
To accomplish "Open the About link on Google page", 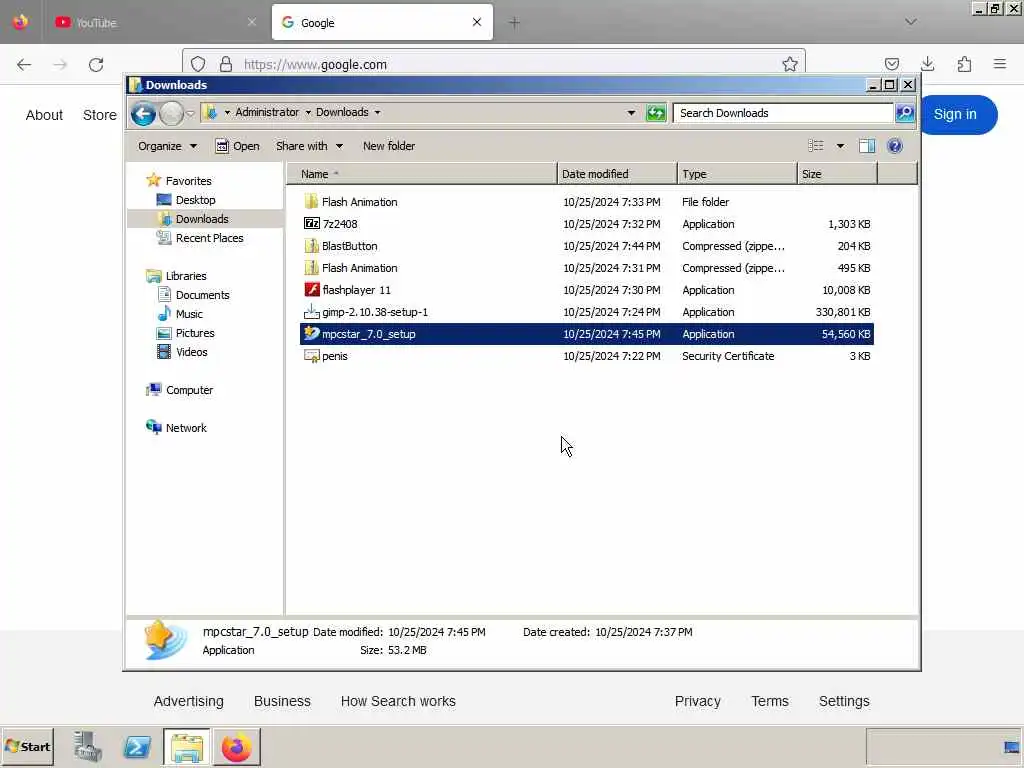I will point(44,115).
